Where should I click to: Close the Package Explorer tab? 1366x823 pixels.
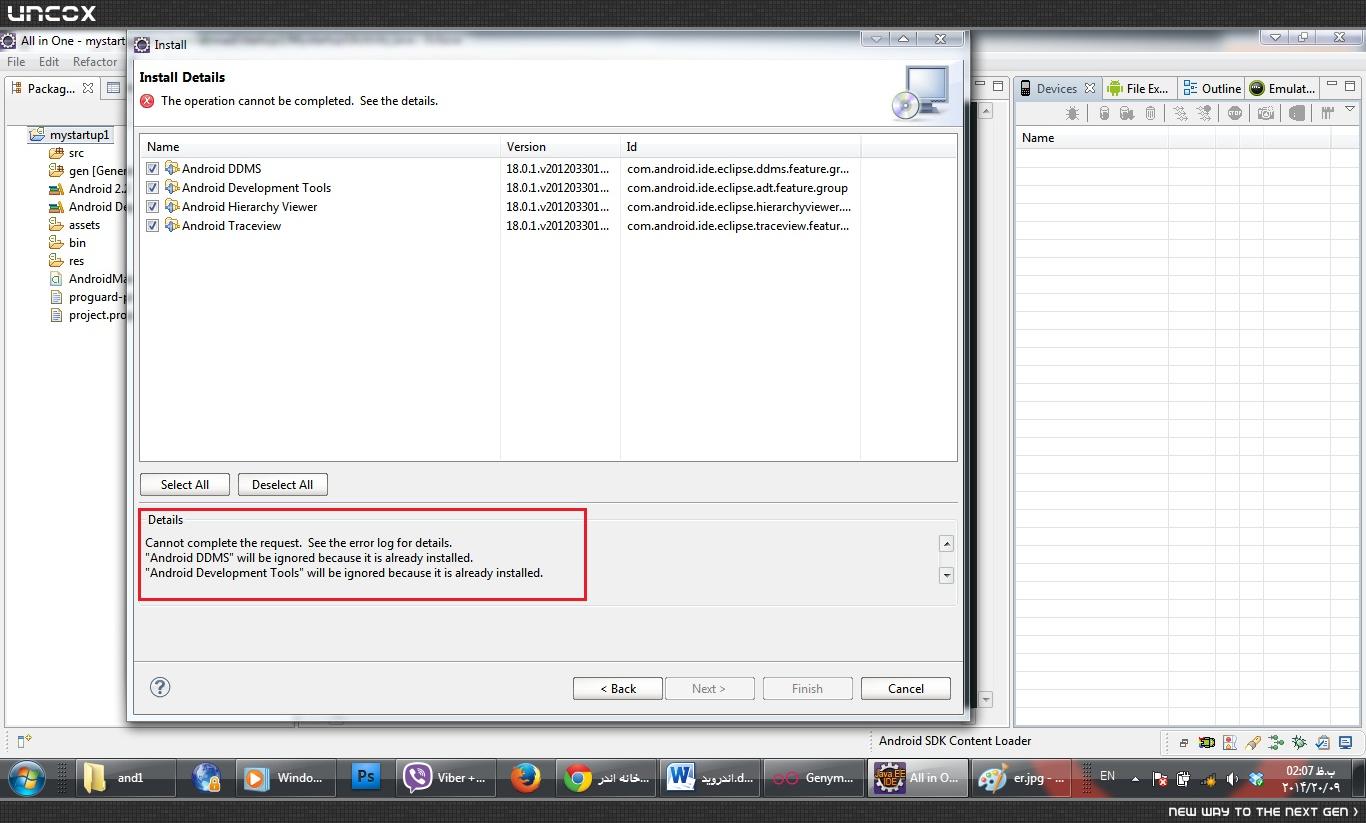pos(88,88)
